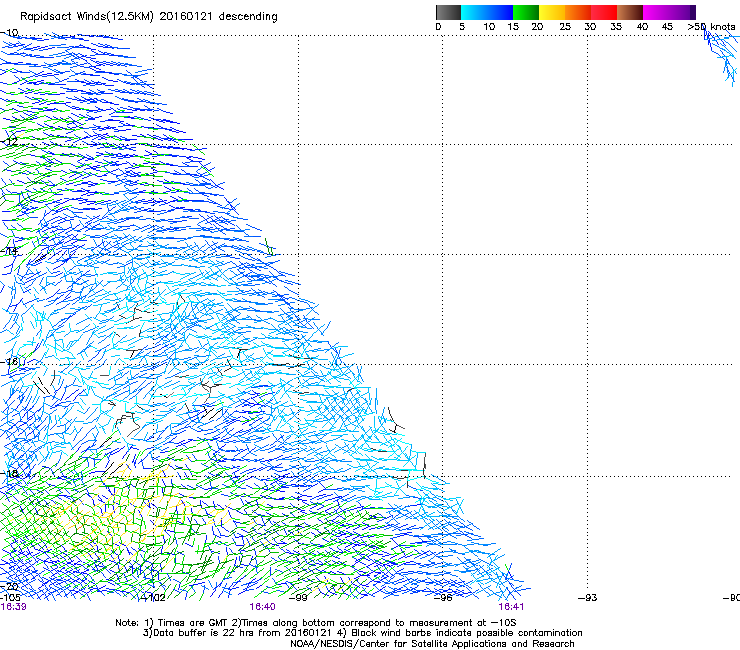
Task: Select the "Data buffer is 22 hrs" note line
Action: (x=362, y=633)
